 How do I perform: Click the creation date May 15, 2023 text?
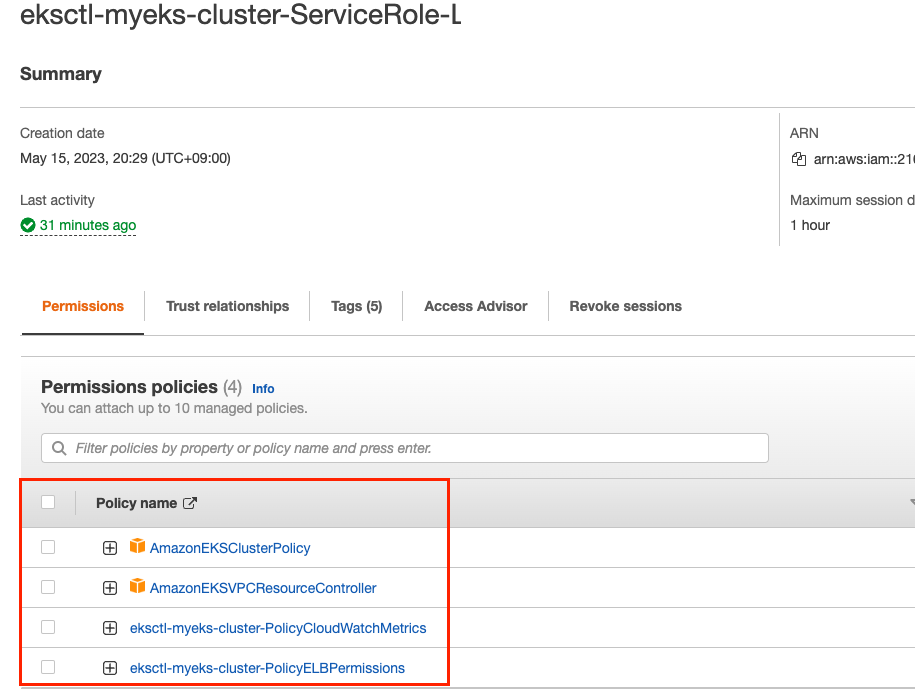(x=125, y=158)
